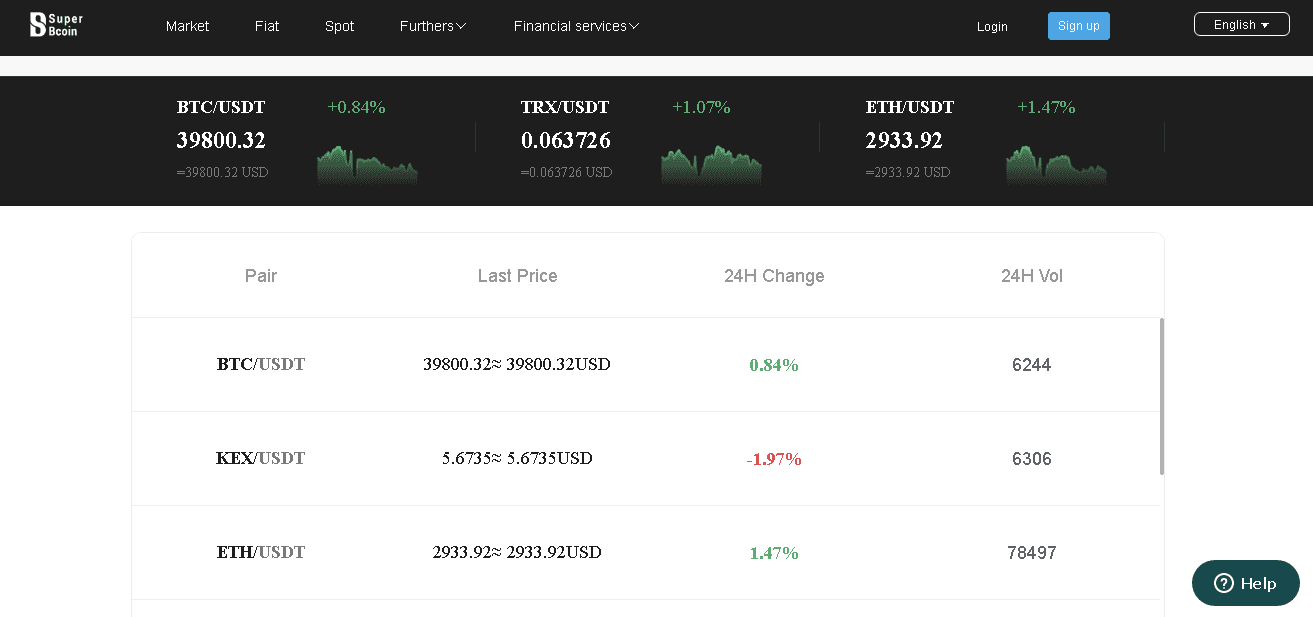Expand the Furthers dropdown menu
This screenshot has width=1313, height=617.
pyautogui.click(x=432, y=26)
